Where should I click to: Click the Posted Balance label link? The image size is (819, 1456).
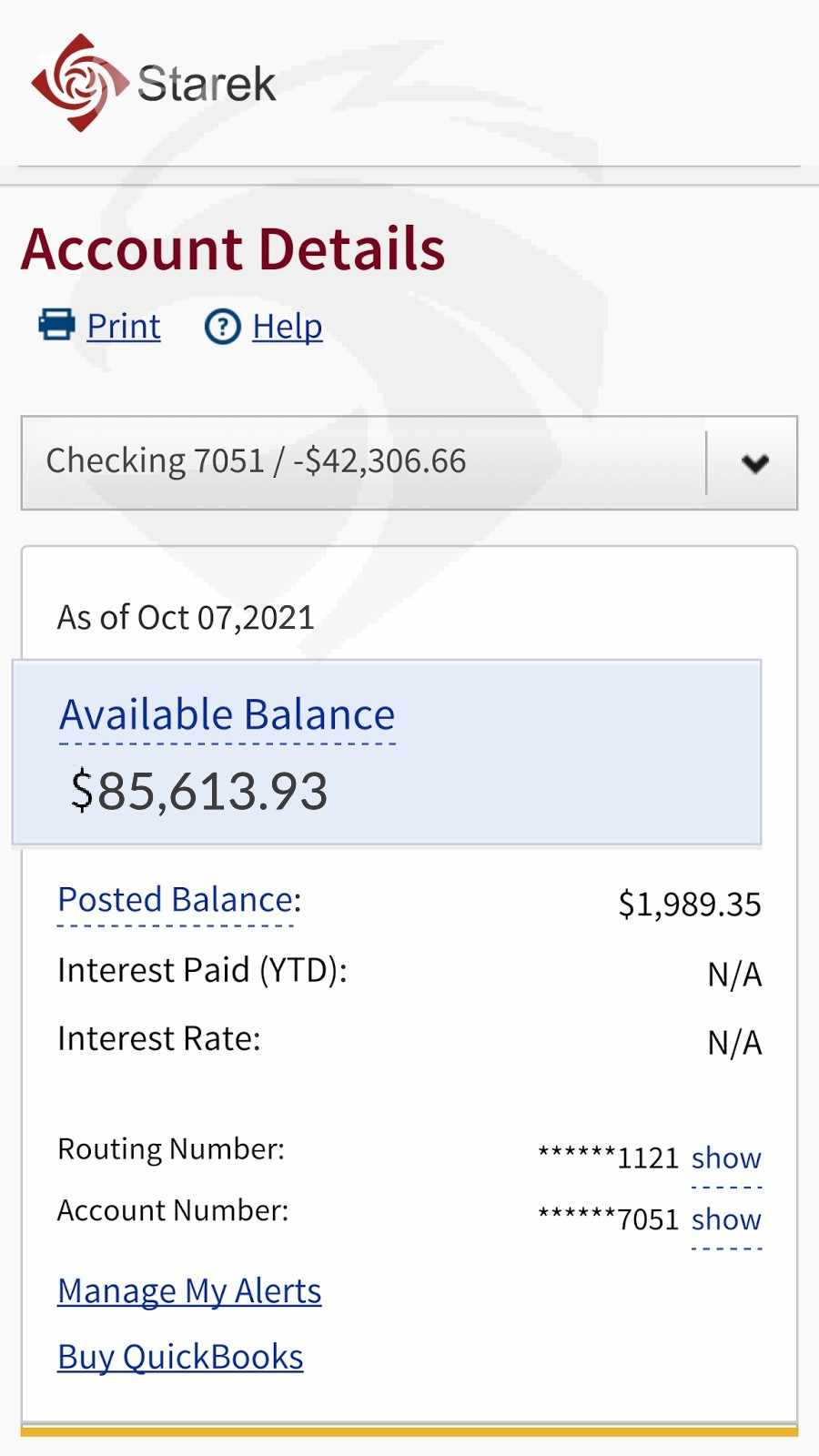pyautogui.click(x=176, y=900)
